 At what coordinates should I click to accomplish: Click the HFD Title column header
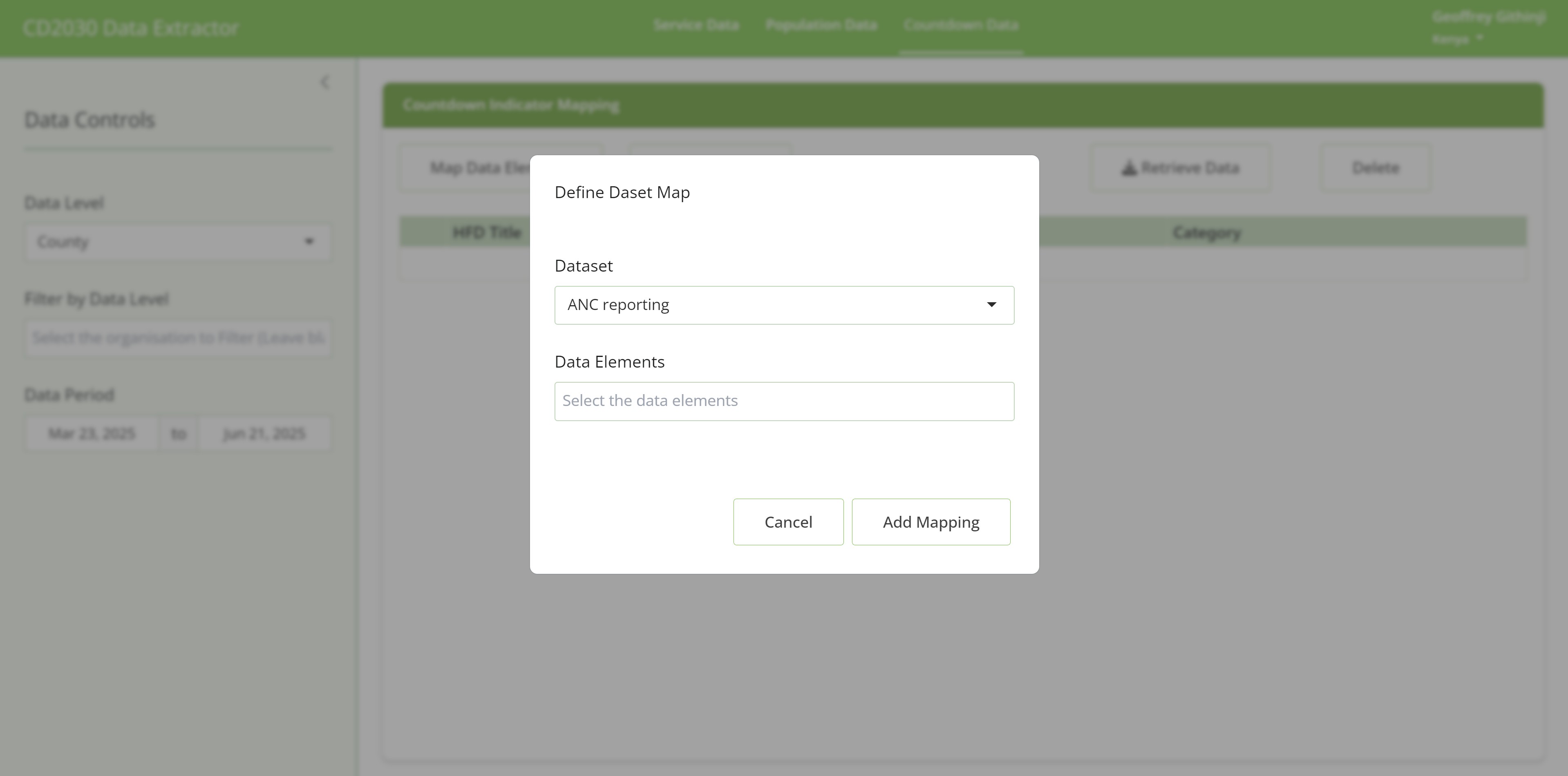point(486,232)
